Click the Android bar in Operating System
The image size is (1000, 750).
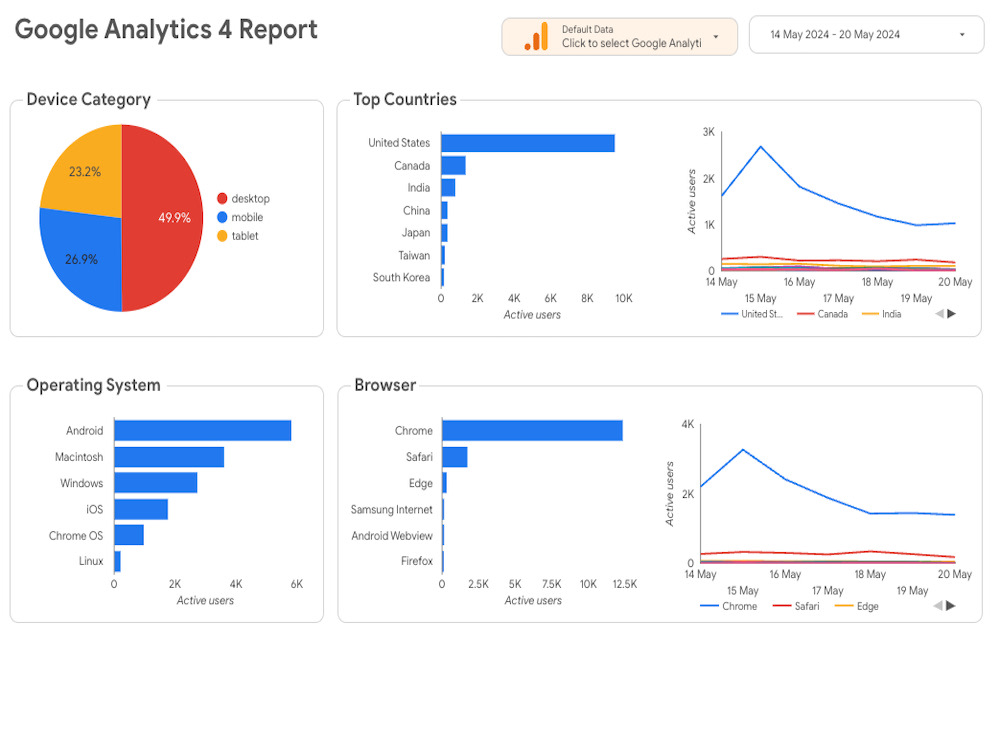coord(203,430)
